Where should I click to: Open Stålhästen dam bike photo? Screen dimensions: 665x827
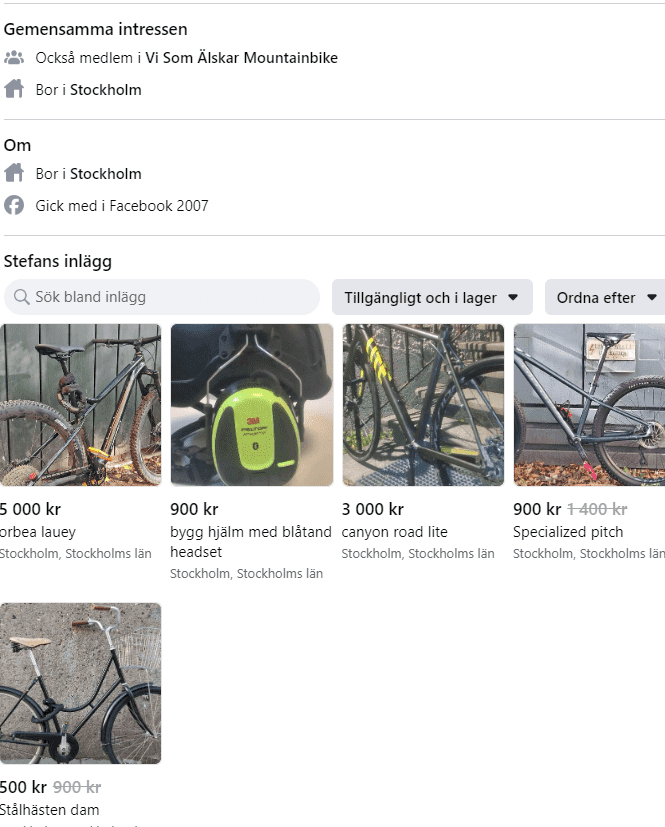pyautogui.click(x=80, y=683)
